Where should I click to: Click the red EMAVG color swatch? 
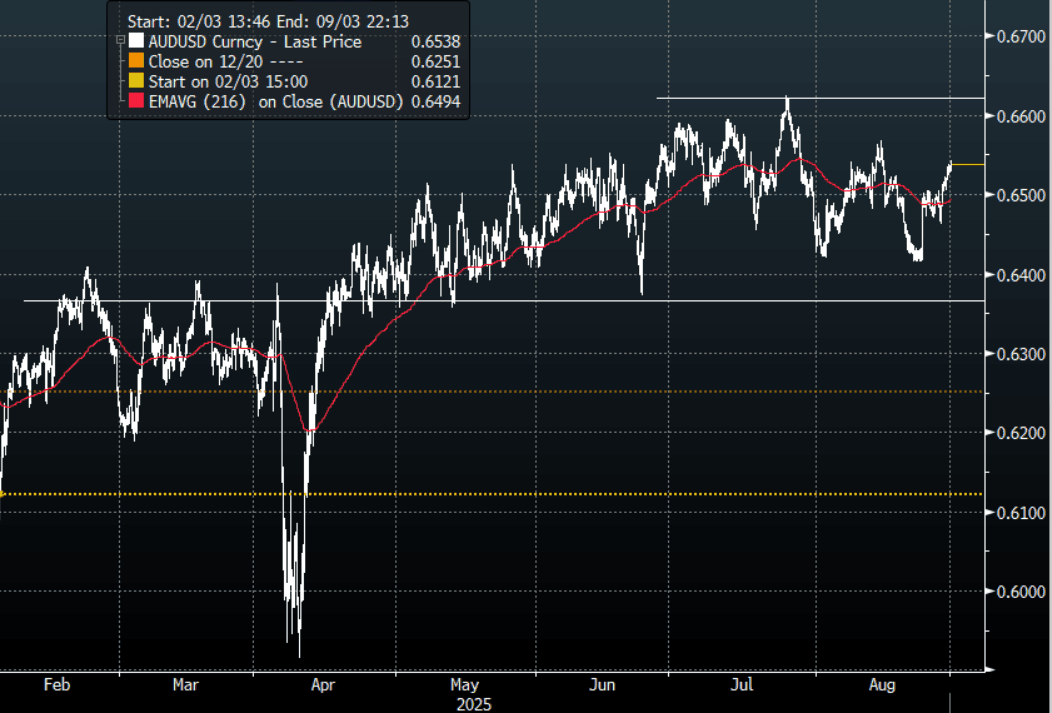click(136, 101)
